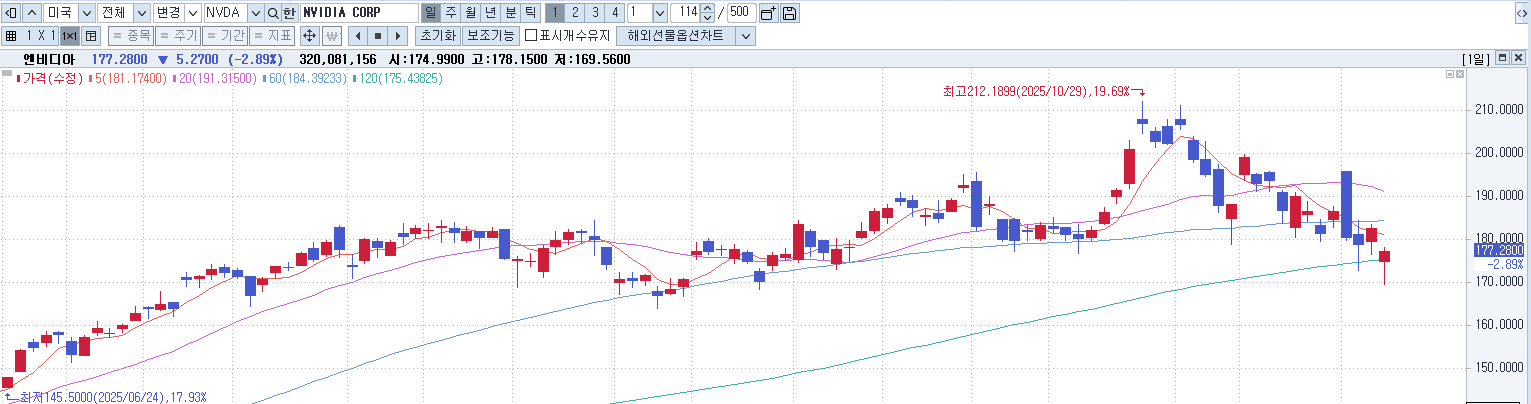Toggle the 1x1 chart layout button
Viewport: 1531px width, 404px height.
click(69, 36)
